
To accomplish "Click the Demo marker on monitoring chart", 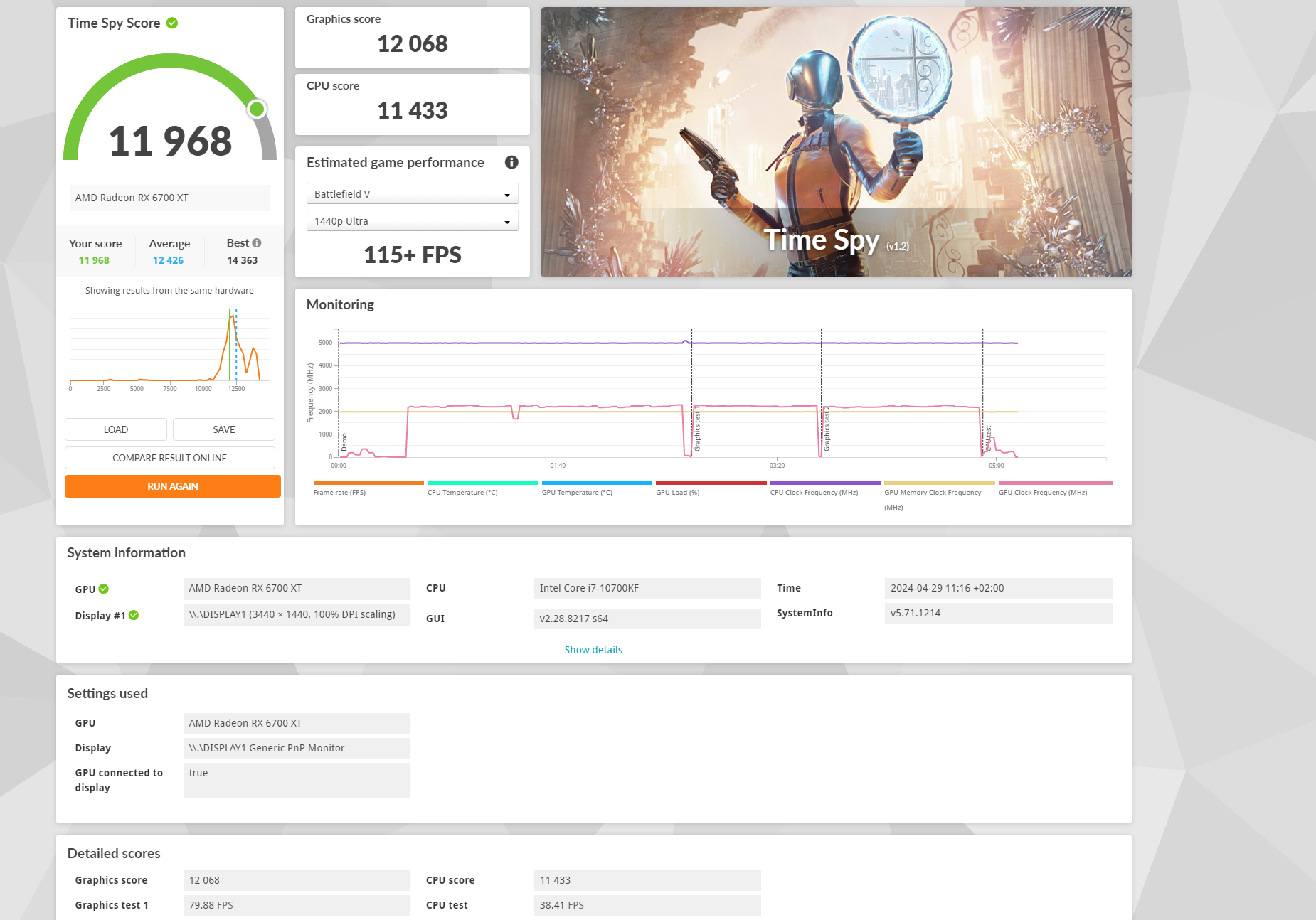I will click(x=344, y=442).
